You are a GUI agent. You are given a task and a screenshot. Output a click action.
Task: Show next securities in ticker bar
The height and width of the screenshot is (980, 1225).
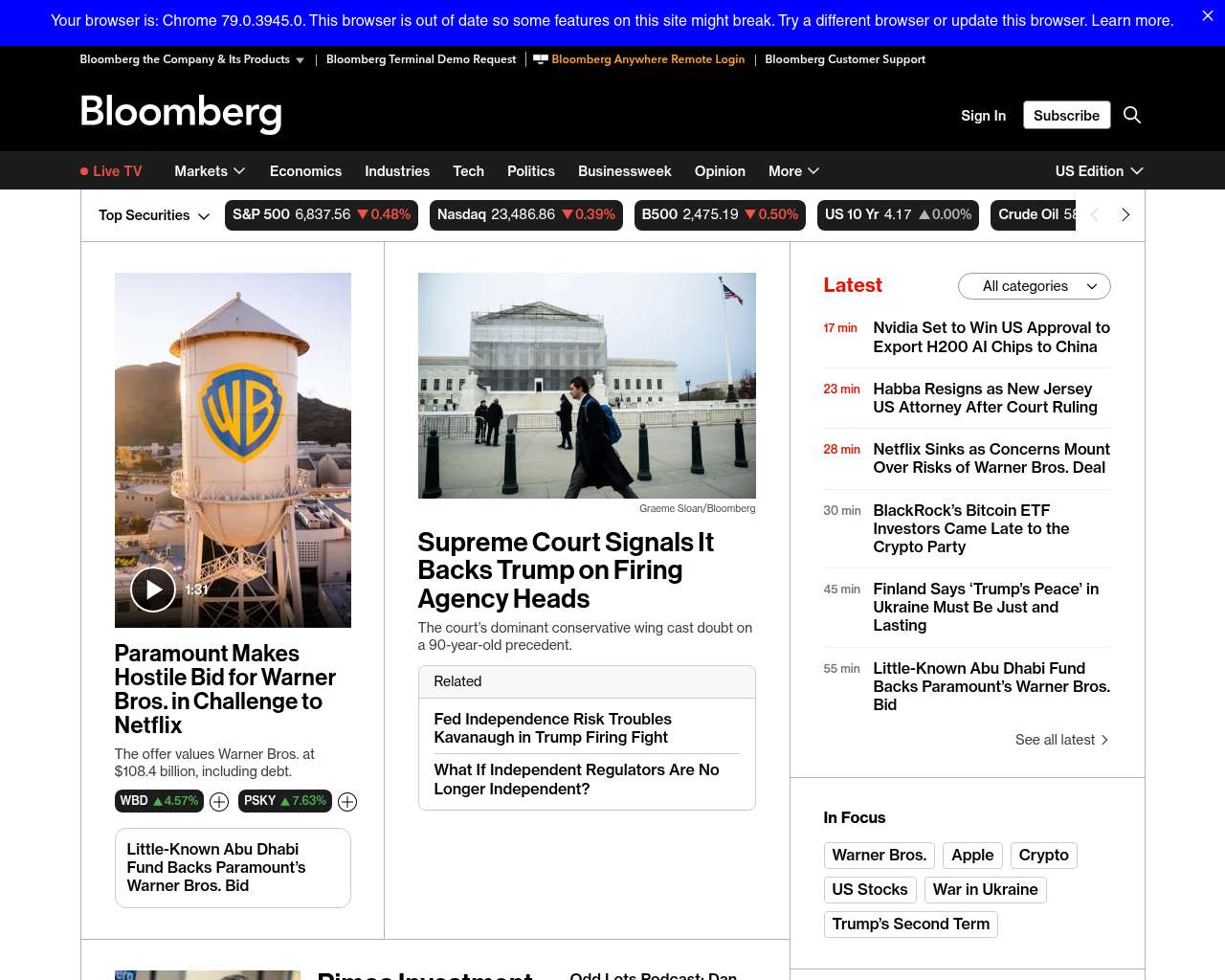click(1125, 214)
